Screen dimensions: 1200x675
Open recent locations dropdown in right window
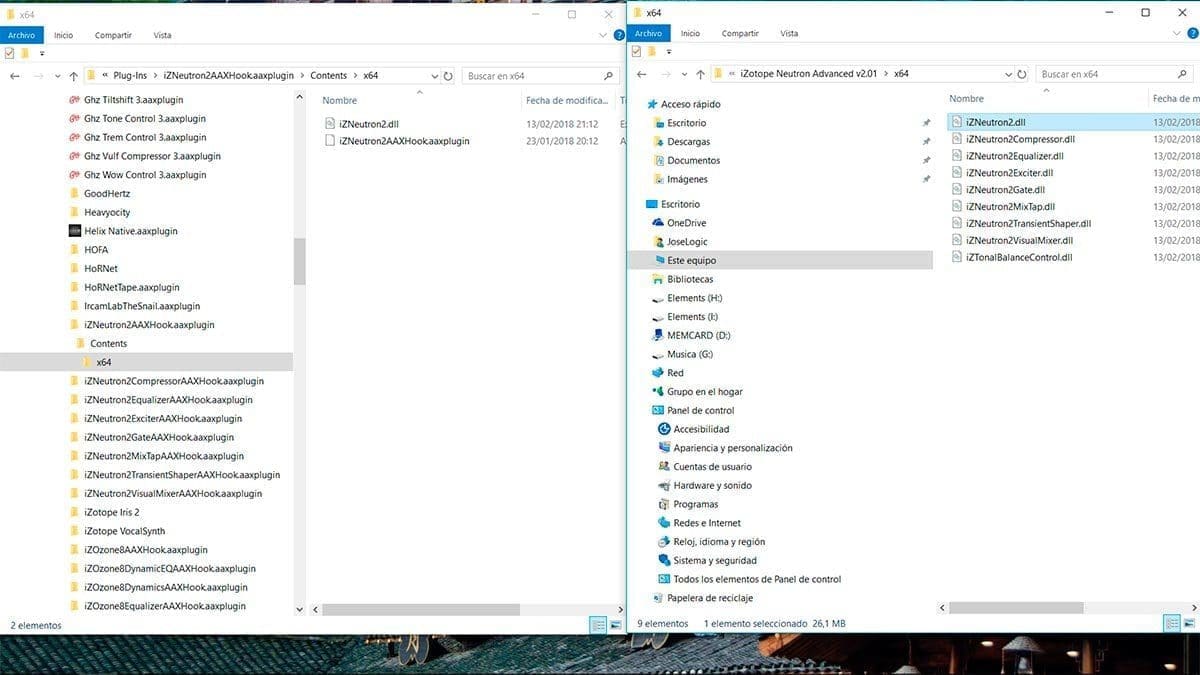(x=684, y=74)
